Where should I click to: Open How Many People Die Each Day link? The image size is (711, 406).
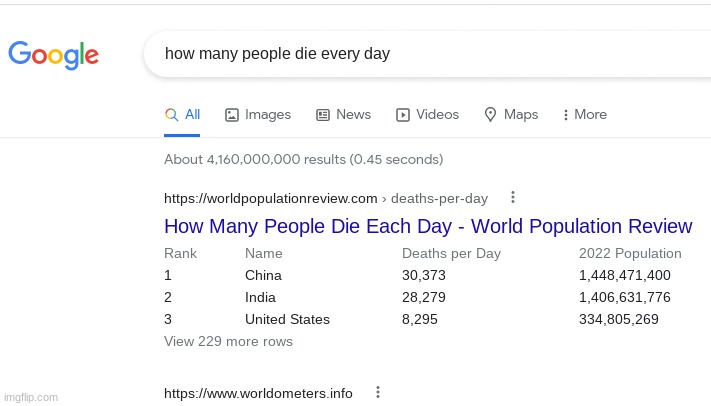click(x=429, y=226)
